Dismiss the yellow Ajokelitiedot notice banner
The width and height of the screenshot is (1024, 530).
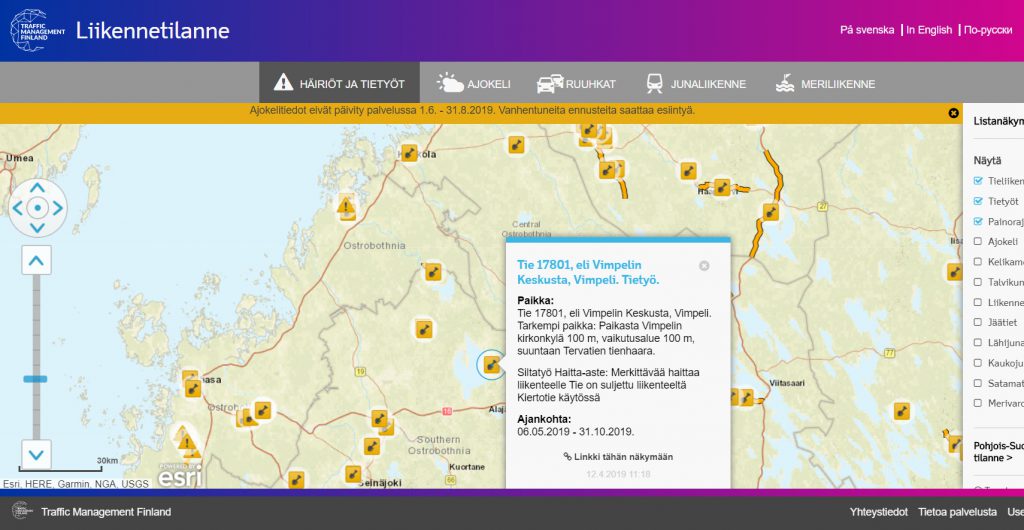[953, 113]
